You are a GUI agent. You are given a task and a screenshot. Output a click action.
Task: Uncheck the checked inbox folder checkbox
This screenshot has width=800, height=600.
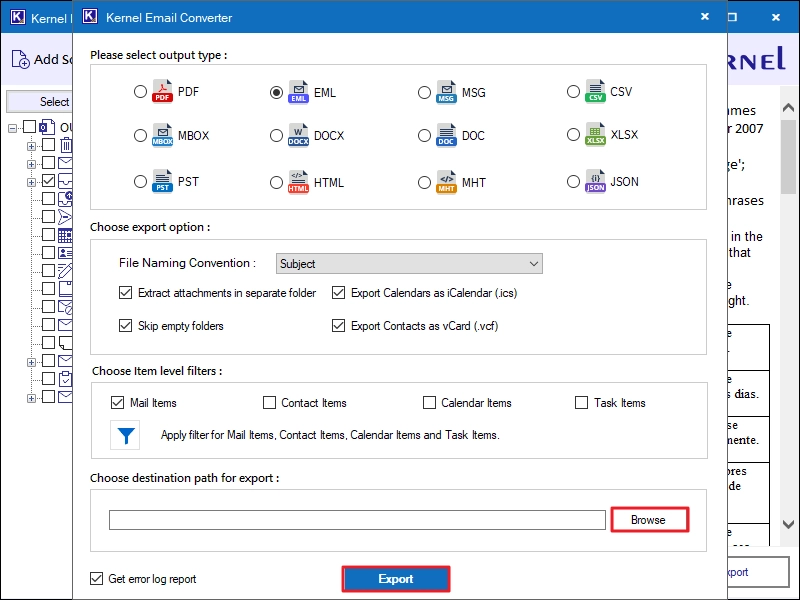point(48,181)
